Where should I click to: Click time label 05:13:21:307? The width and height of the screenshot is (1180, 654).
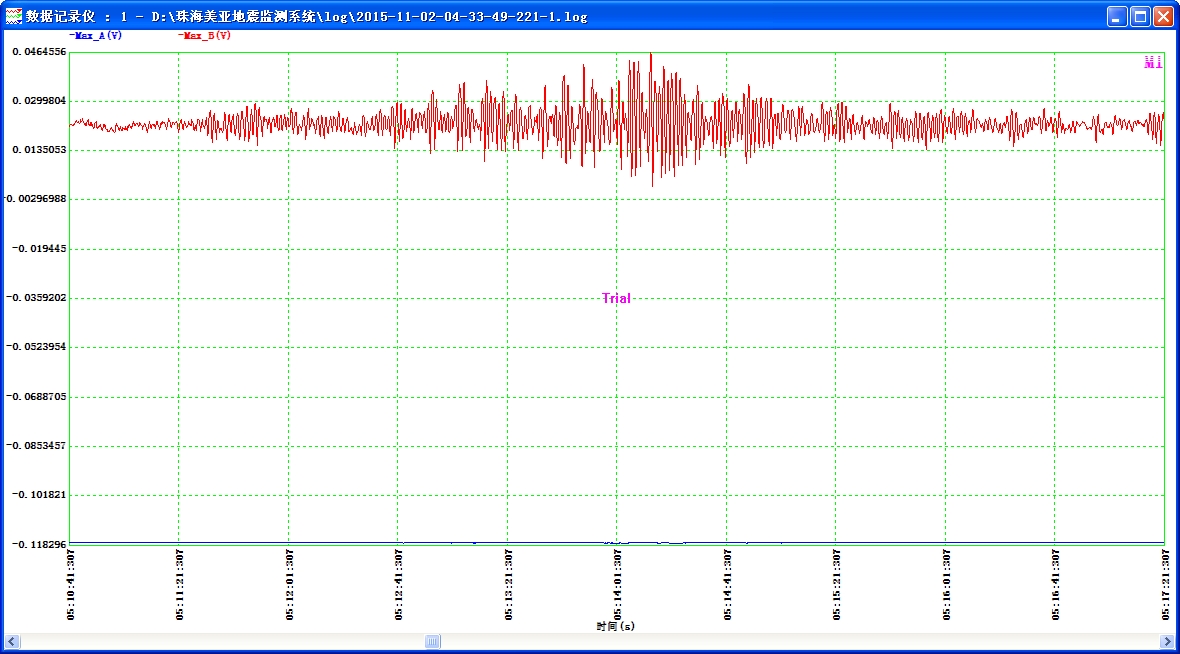[x=509, y=585]
